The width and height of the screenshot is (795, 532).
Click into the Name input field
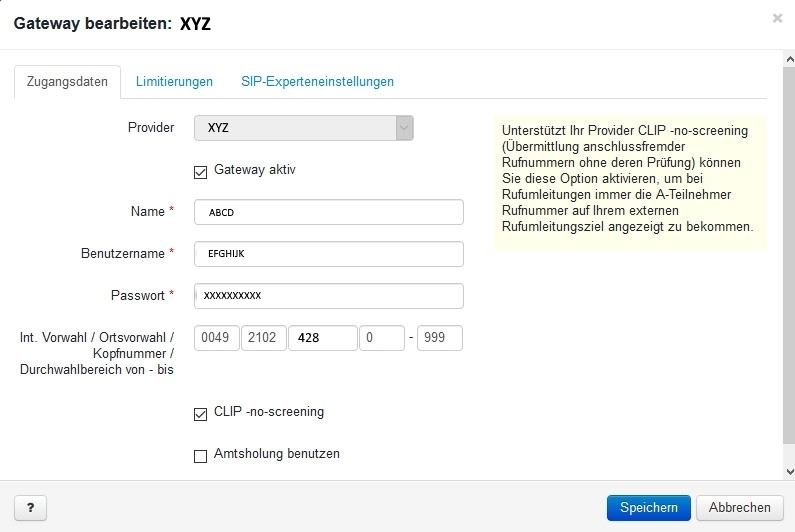[328, 213]
